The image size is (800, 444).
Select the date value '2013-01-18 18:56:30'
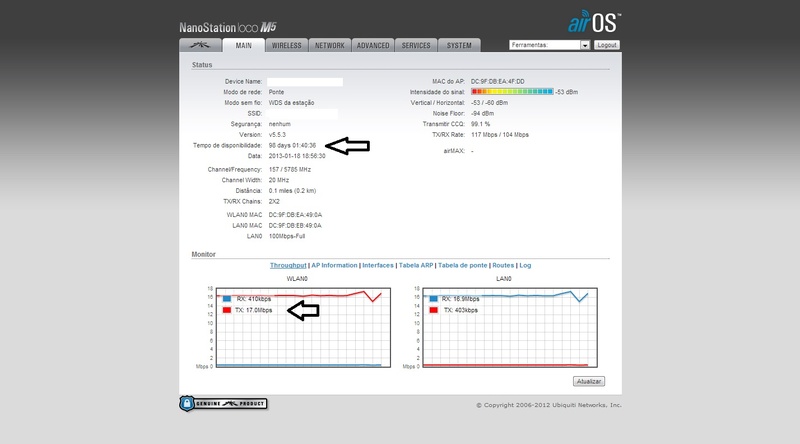pyautogui.click(x=297, y=156)
